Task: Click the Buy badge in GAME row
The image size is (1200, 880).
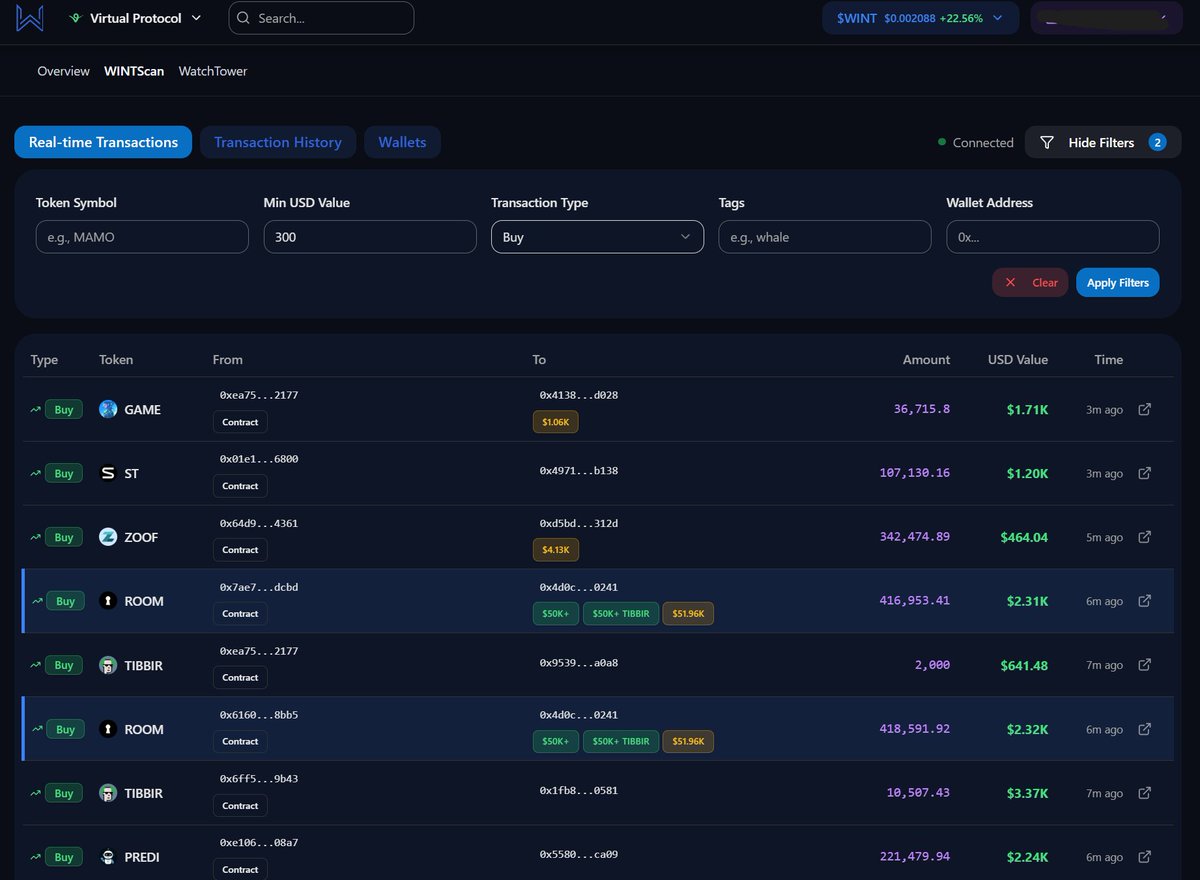Action: point(64,409)
